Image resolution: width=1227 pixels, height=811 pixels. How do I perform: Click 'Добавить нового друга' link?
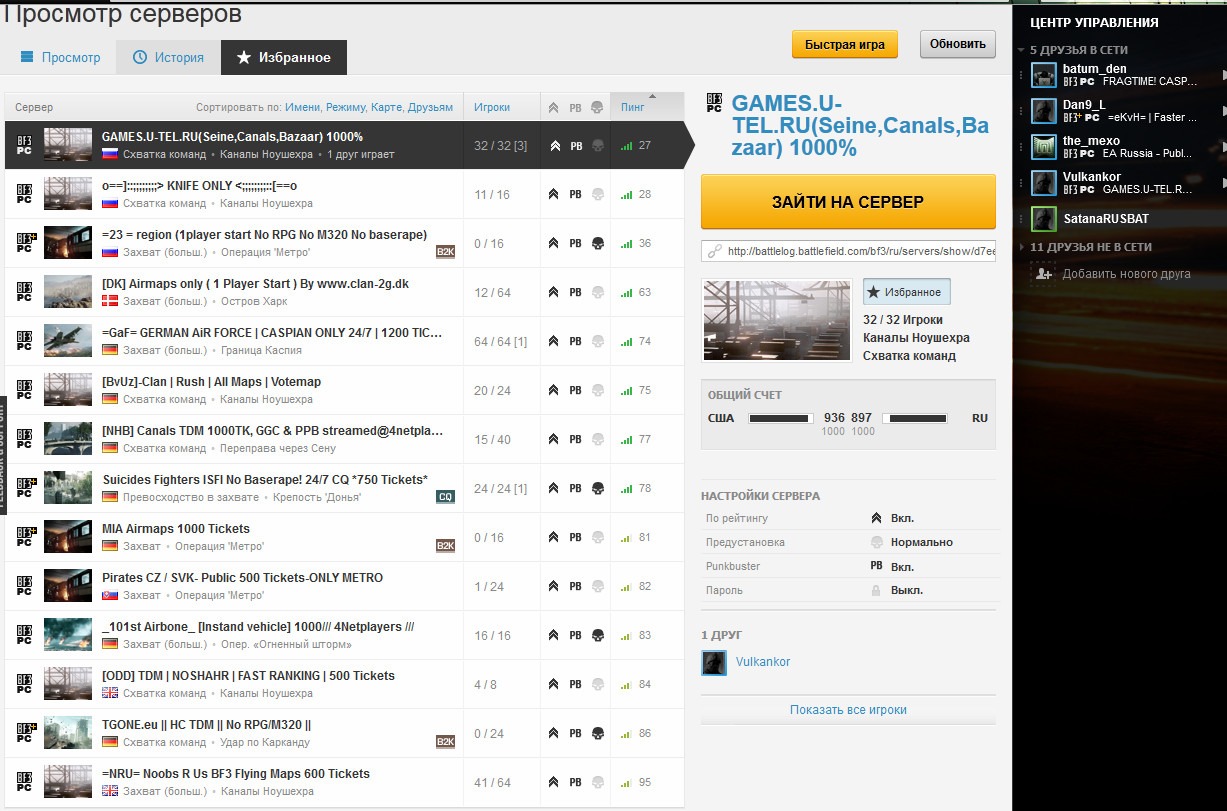[1126, 274]
